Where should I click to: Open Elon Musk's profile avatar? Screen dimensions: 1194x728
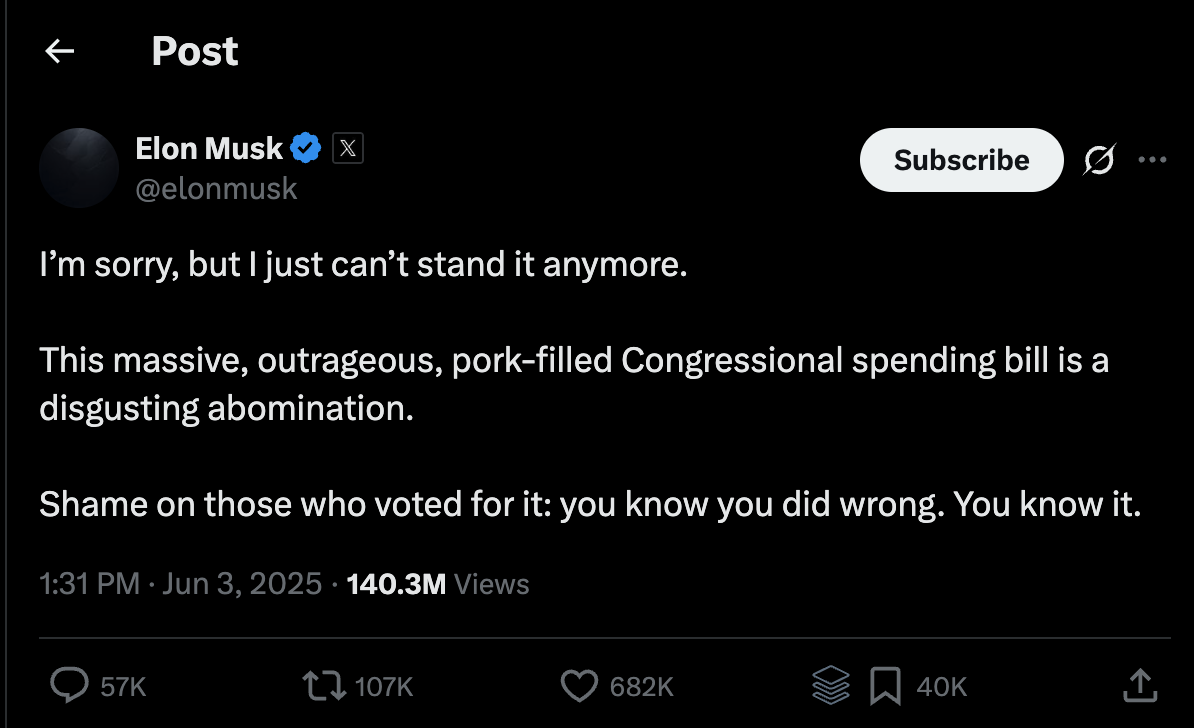pos(79,168)
